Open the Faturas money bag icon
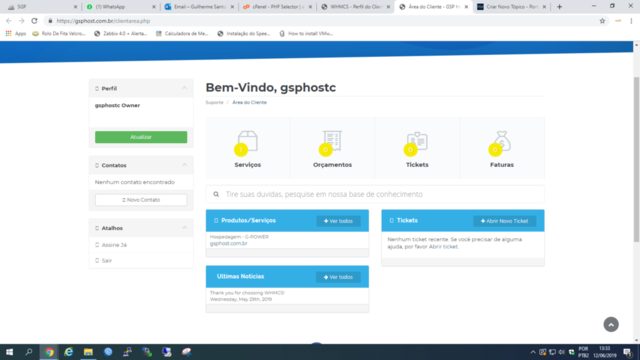Viewport: 640px width, 360px height. coord(502,141)
